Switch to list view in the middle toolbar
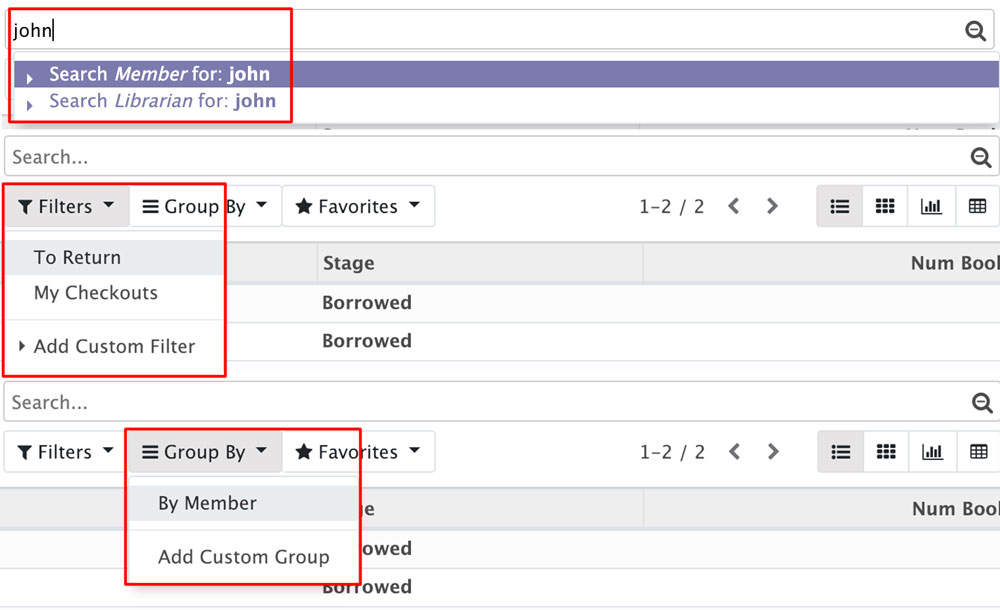The image size is (1000, 610). [840, 206]
